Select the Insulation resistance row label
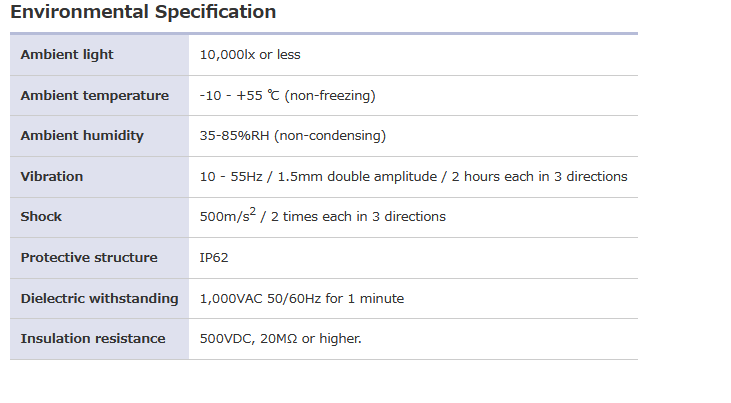 point(93,339)
